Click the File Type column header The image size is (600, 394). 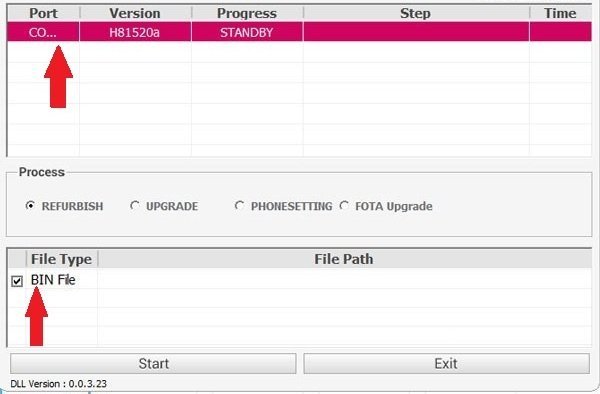coord(62,259)
